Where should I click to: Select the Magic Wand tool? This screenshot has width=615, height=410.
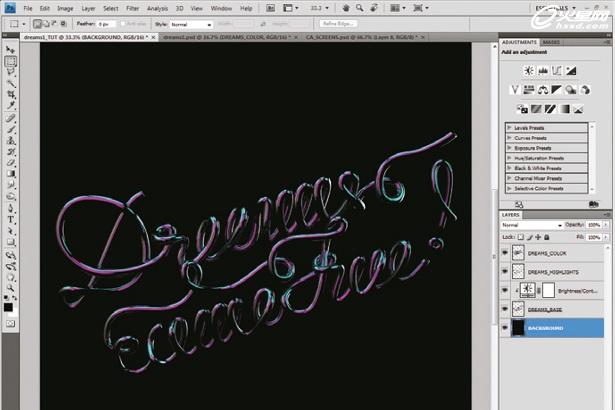[x=11, y=83]
